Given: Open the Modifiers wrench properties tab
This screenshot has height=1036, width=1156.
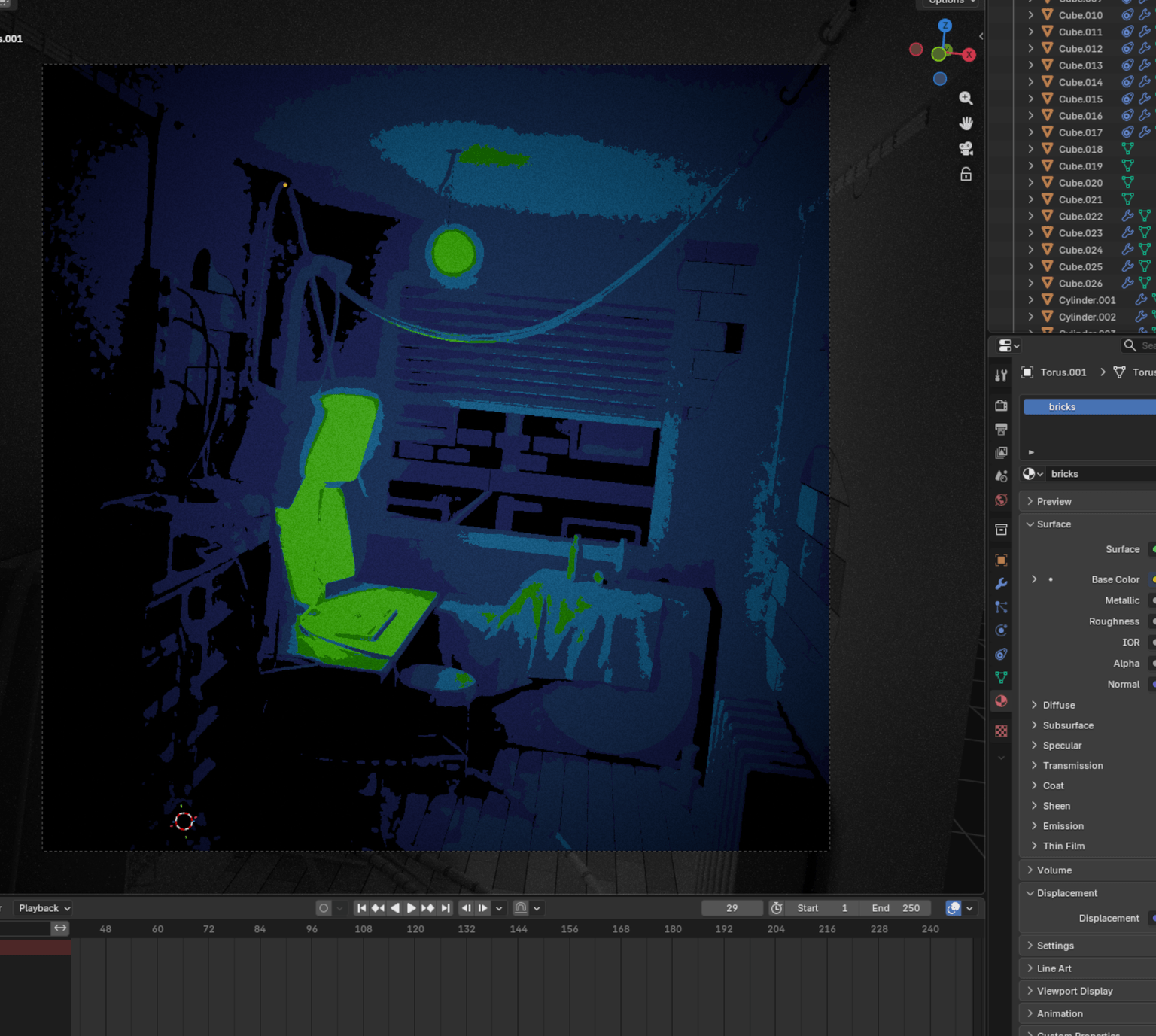Looking at the screenshot, I should coord(1001,584).
